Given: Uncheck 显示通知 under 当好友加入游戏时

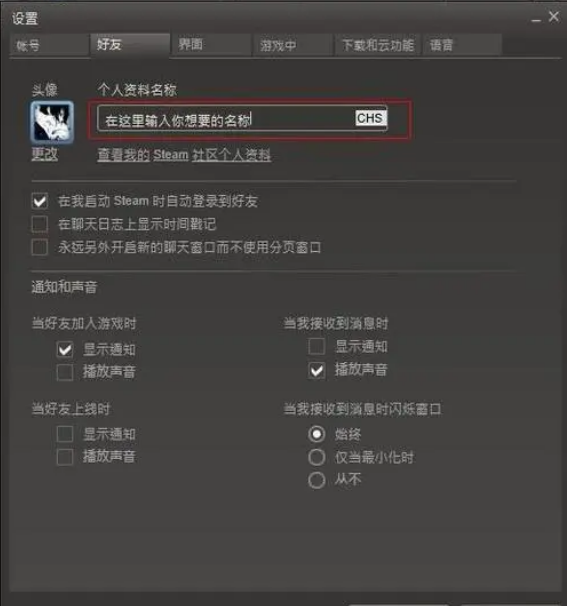Looking at the screenshot, I should pos(65,350).
